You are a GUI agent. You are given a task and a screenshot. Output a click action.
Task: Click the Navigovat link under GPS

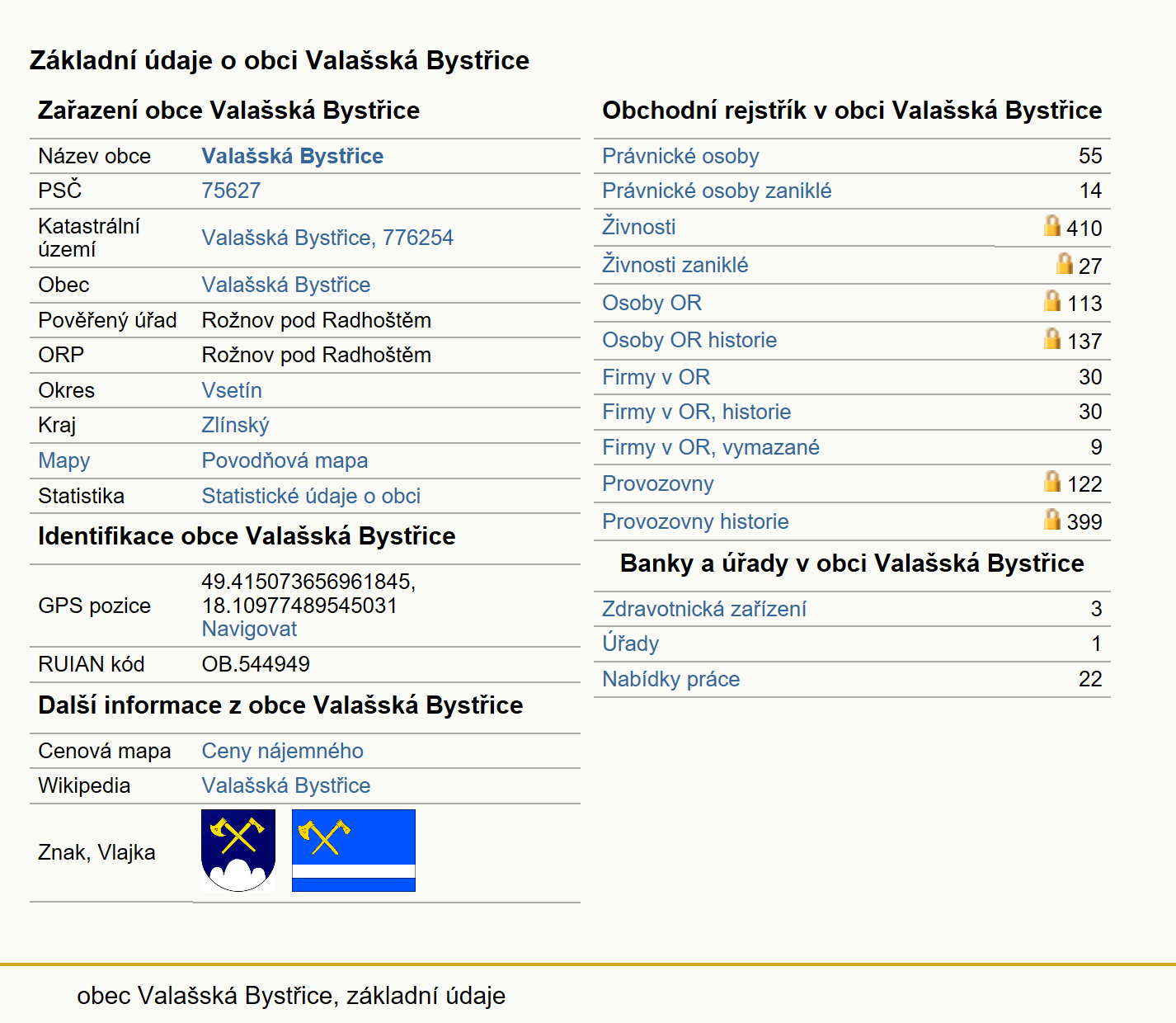[x=249, y=629]
